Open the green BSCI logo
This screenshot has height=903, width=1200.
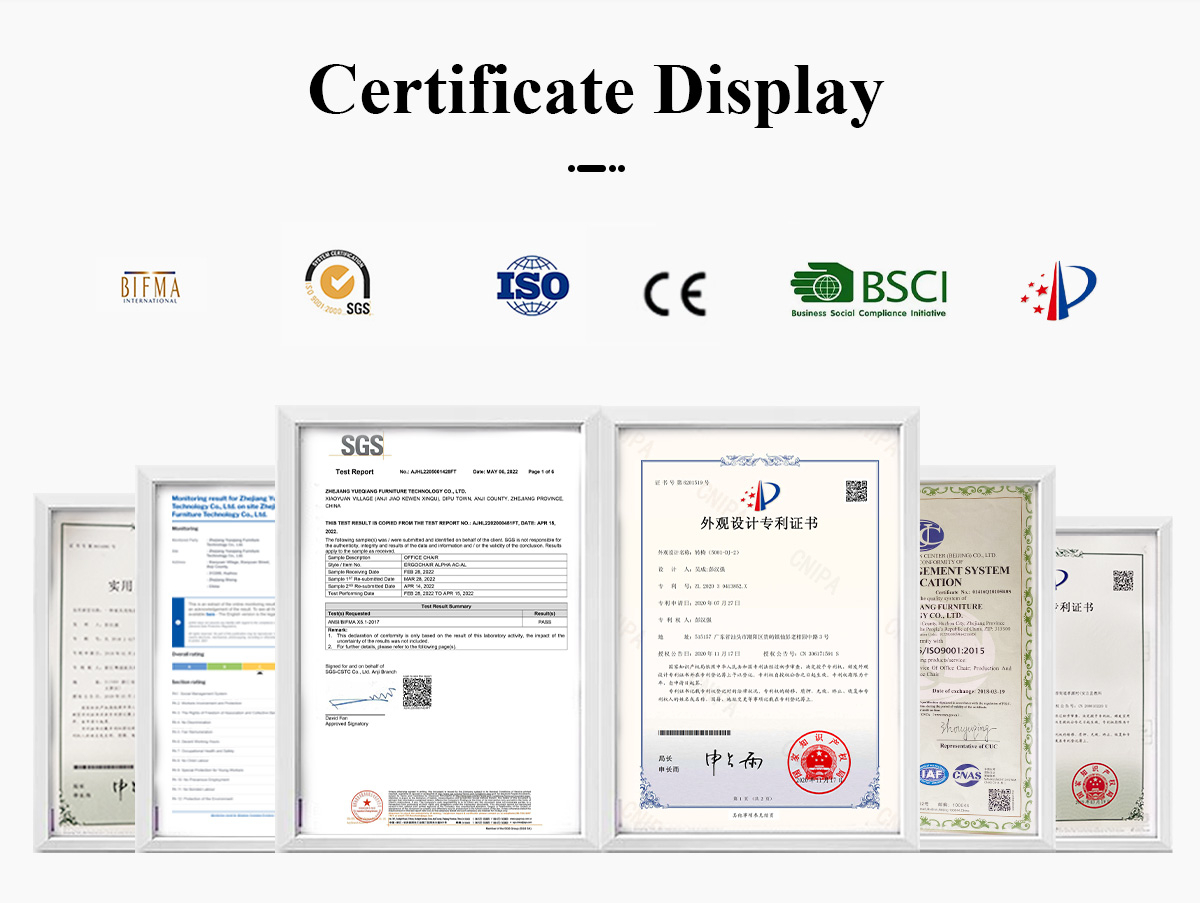coord(868,291)
